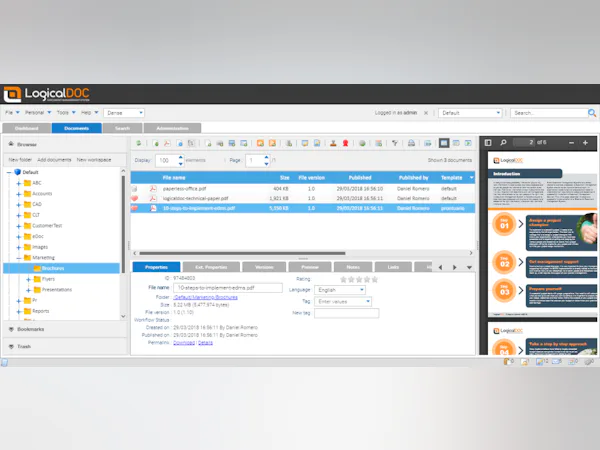The height and width of the screenshot is (450, 600).
Task: Open the Personal menu
Action: pos(38,112)
